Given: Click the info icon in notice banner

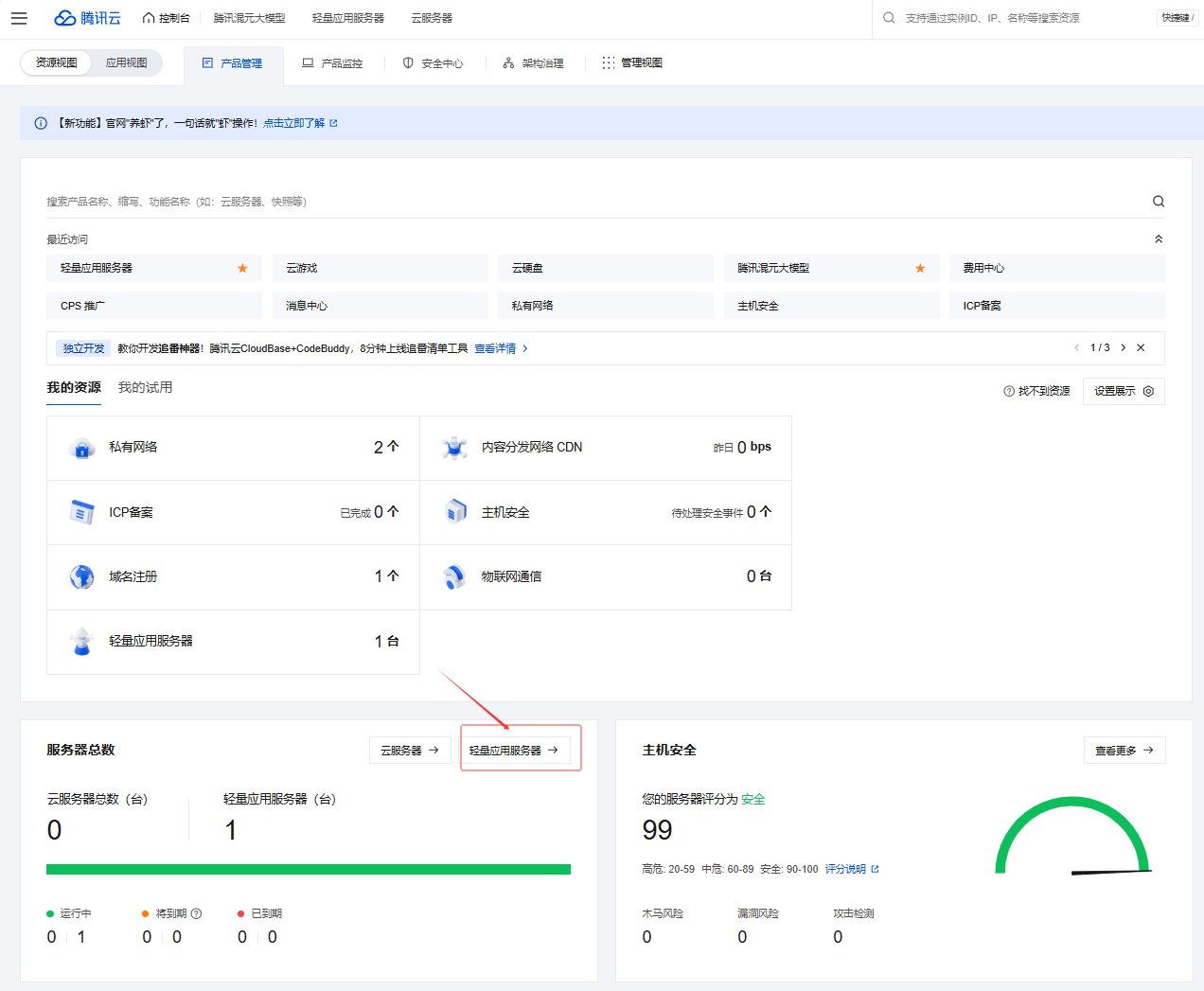Looking at the screenshot, I should click(41, 123).
